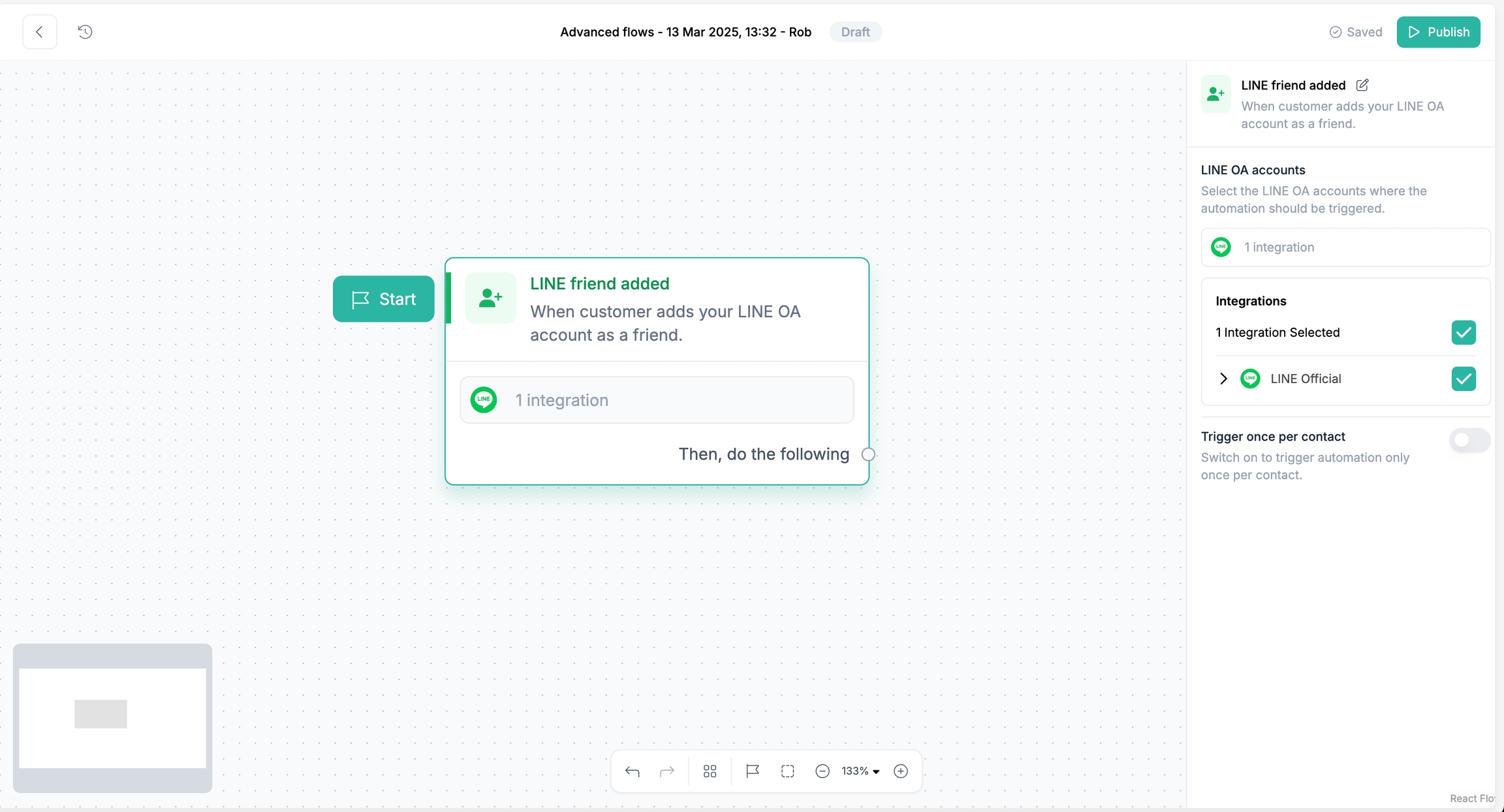
Task: Open version history clock icon
Action: coord(85,32)
